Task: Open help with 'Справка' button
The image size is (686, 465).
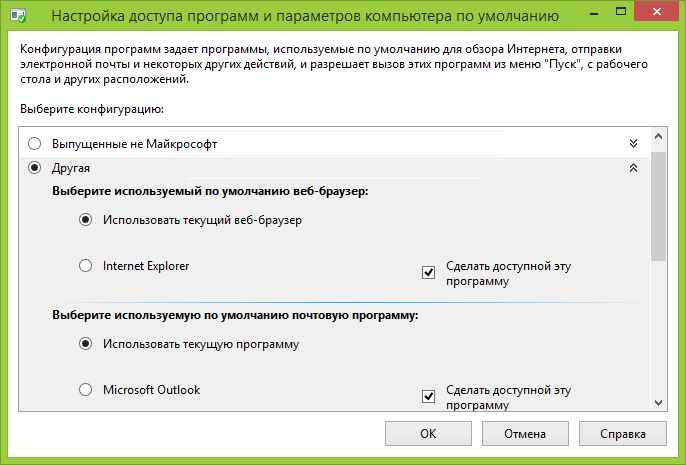Action: click(x=623, y=434)
